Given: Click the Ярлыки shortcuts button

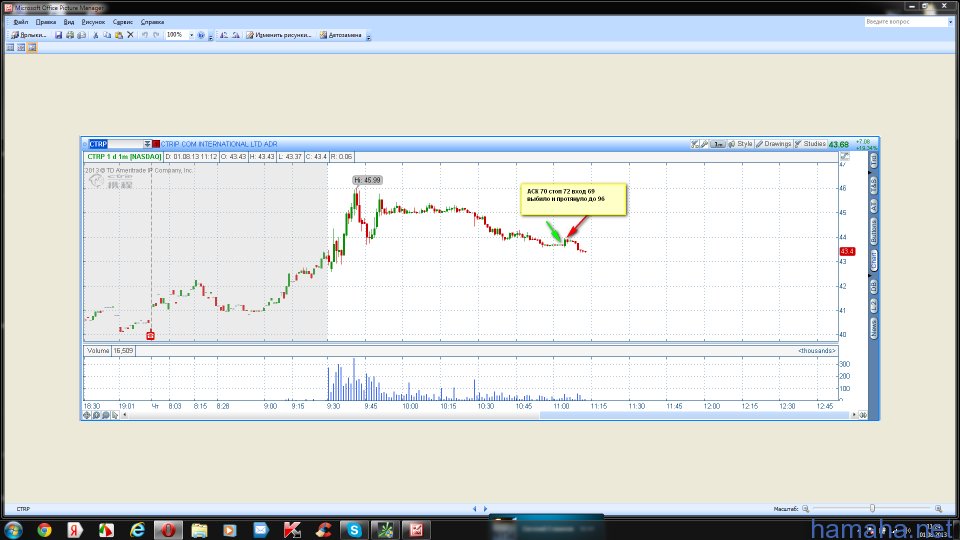Looking at the screenshot, I should pyautogui.click(x=29, y=36).
